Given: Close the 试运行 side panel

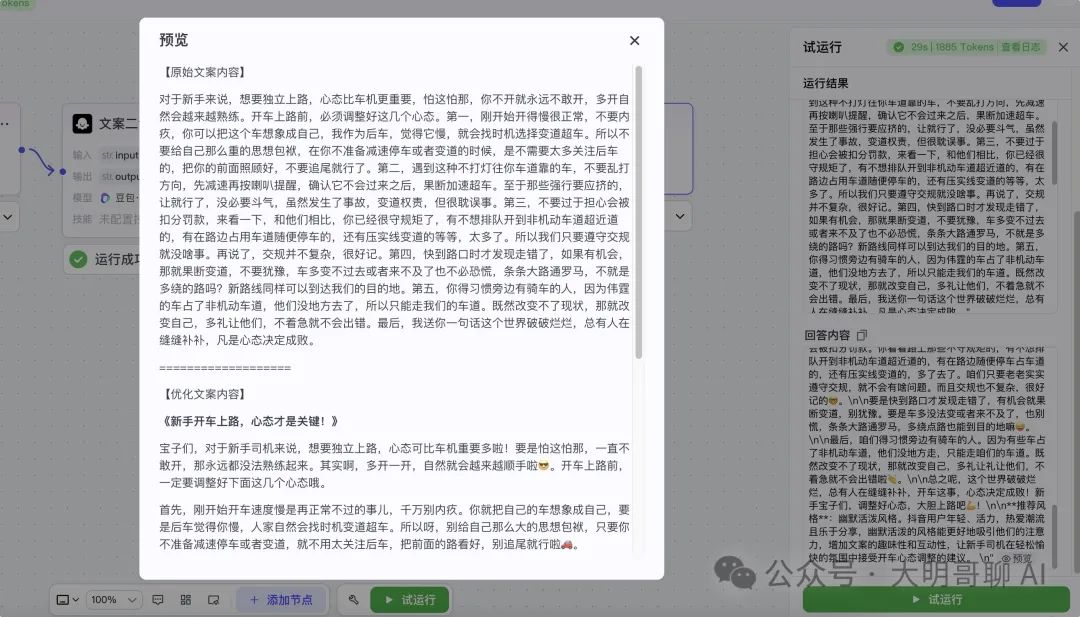Looking at the screenshot, I should pos(1063,47).
